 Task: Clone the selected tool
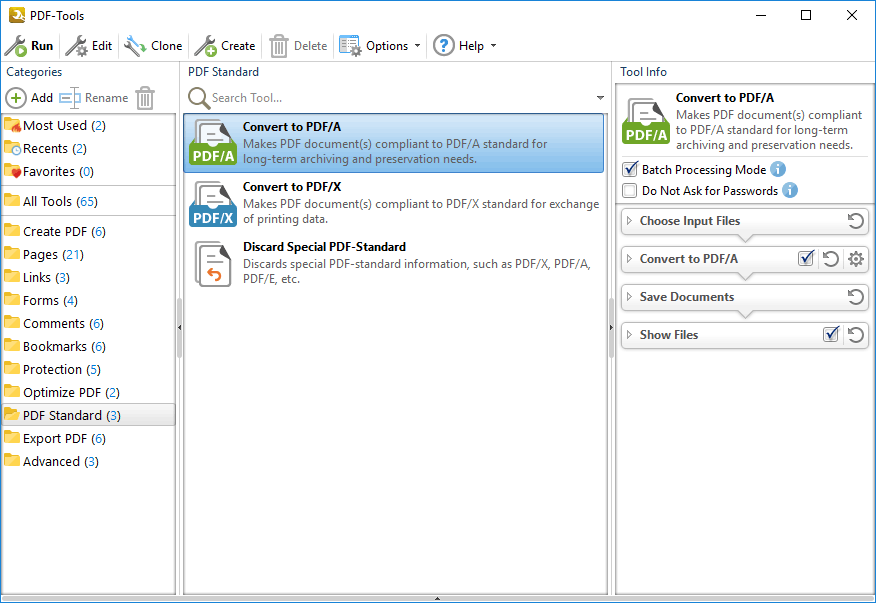(153, 46)
